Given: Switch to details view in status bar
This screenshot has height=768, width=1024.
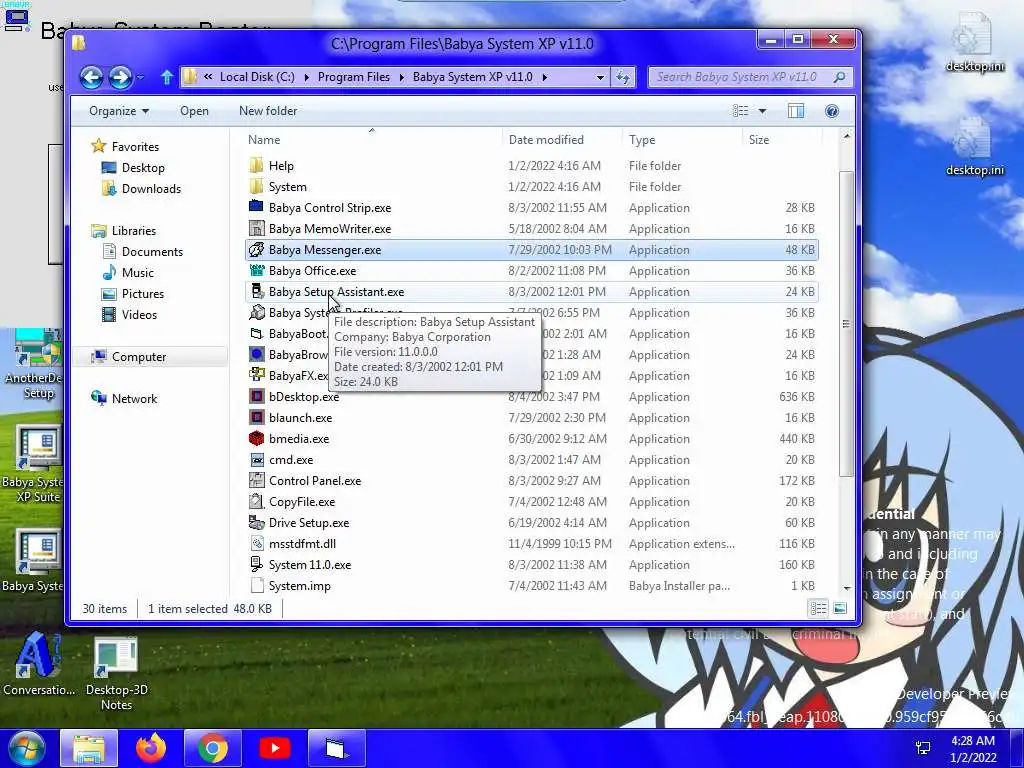Looking at the screenshot, I should pos(818,609).
